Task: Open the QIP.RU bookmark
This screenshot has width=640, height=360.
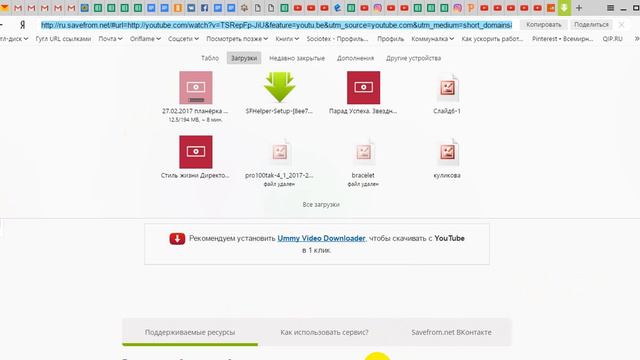Action: pyautogui.click(x=612, y=39)
